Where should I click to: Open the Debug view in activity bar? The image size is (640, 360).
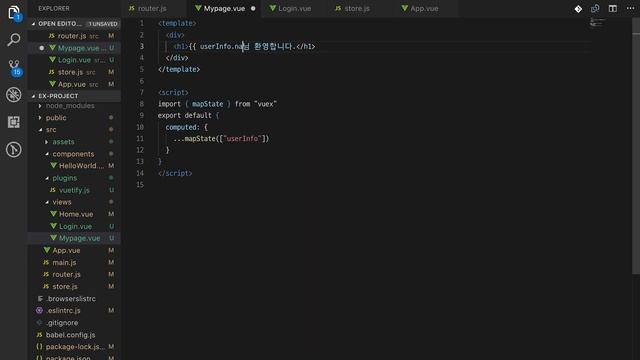click(x=13, y=95)
